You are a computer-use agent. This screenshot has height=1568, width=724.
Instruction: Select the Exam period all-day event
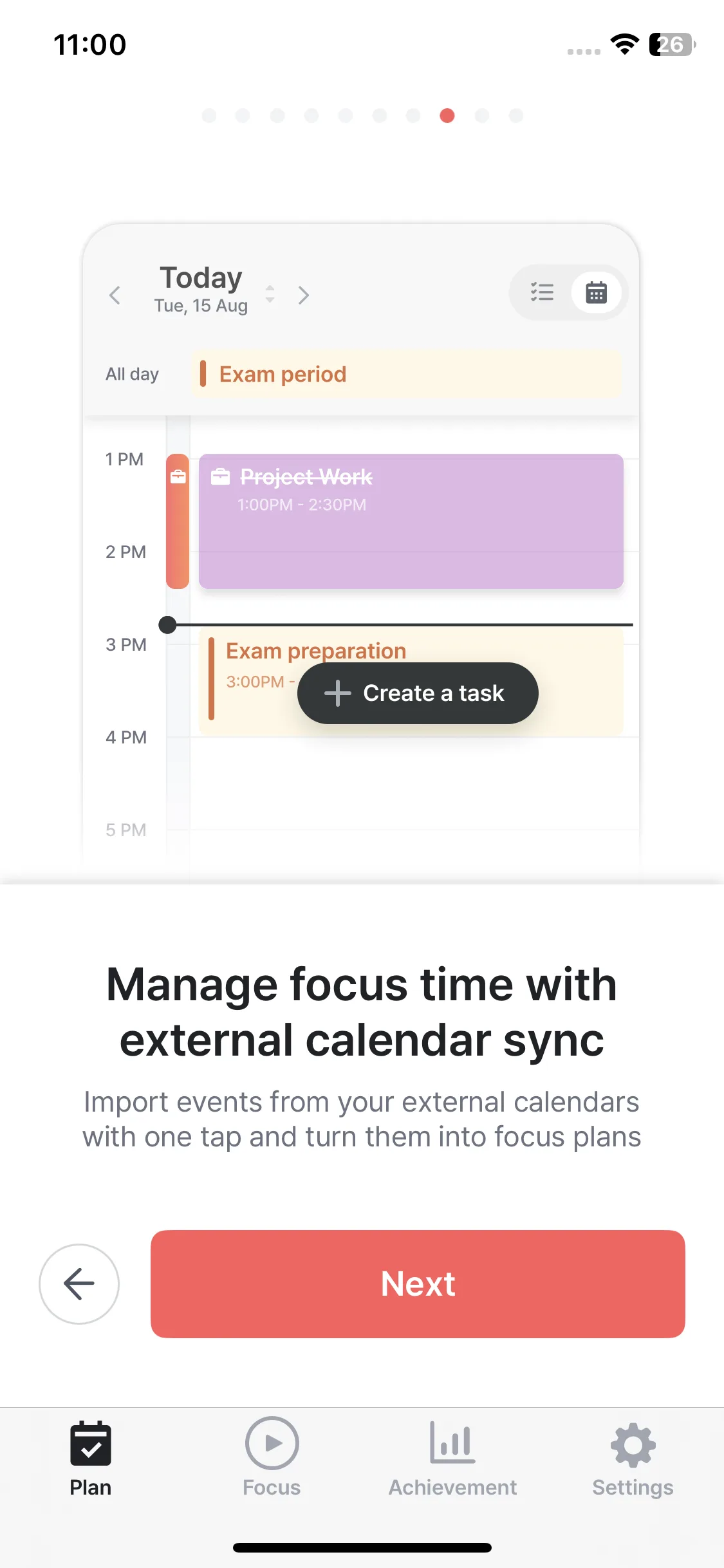406,374
